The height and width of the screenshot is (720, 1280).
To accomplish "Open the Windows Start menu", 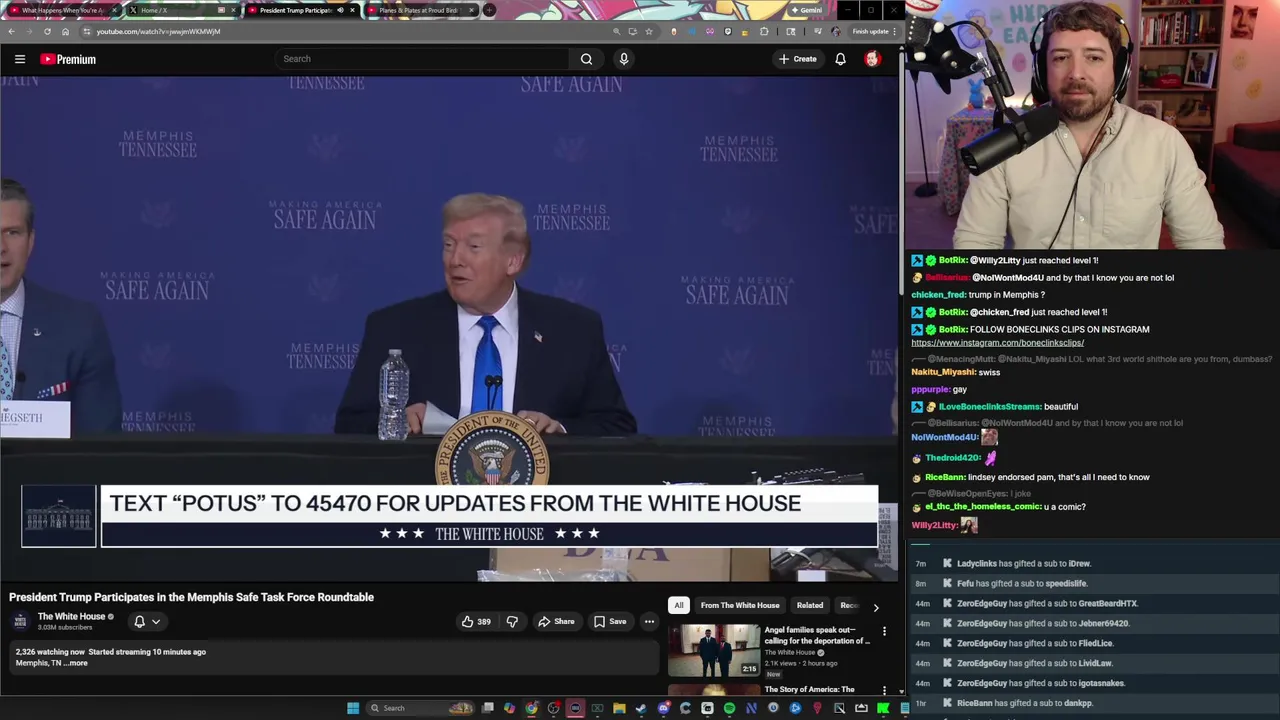I will click(x=353, y=708).
